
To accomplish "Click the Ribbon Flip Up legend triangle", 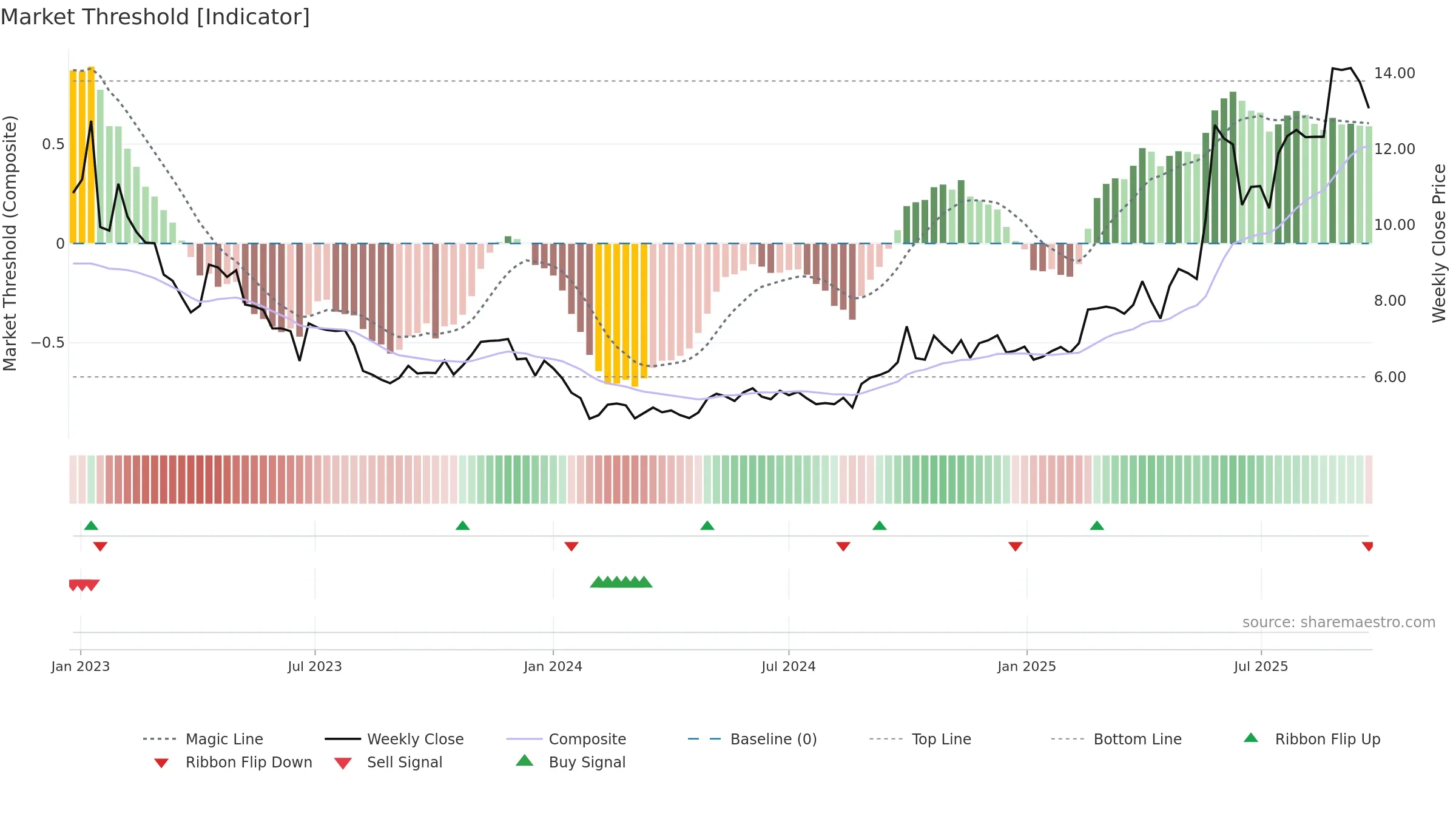I will pyautogui.click(x=1251, y=738).
